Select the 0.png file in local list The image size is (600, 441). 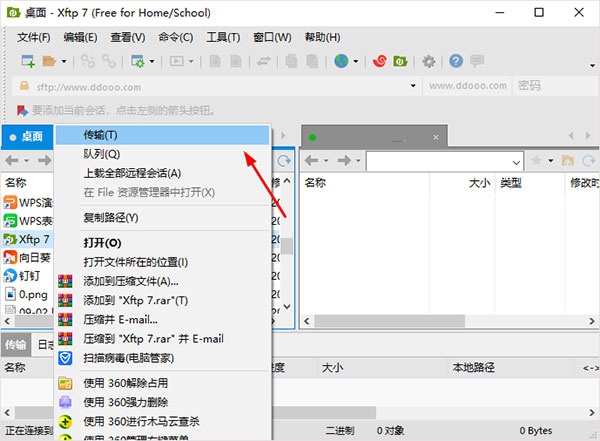tap(26, 294)
